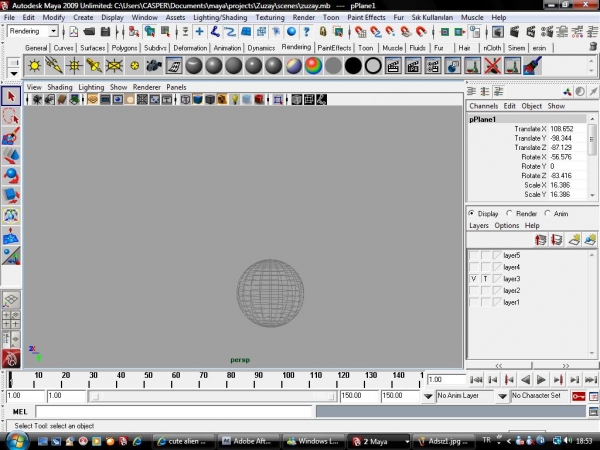Switch to the Polygons shelf tab
Viewport: 600px width, 450px height.
click(x=124, y=48)
